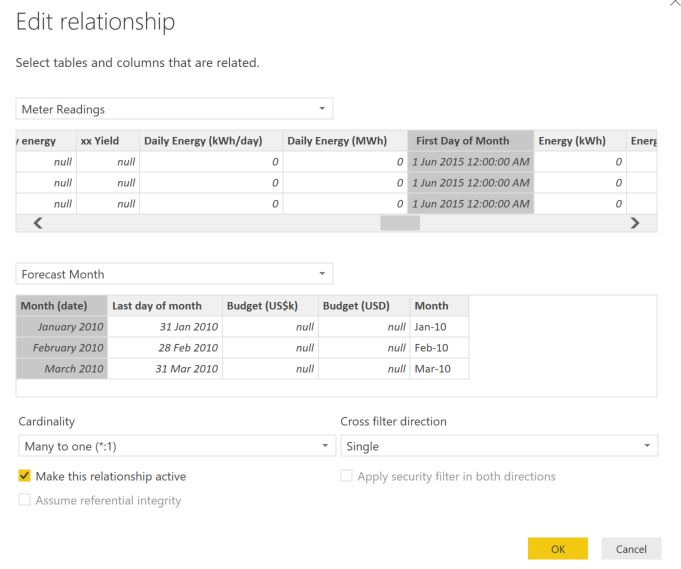Uncheck Make this relationship active

click(24, 476)
